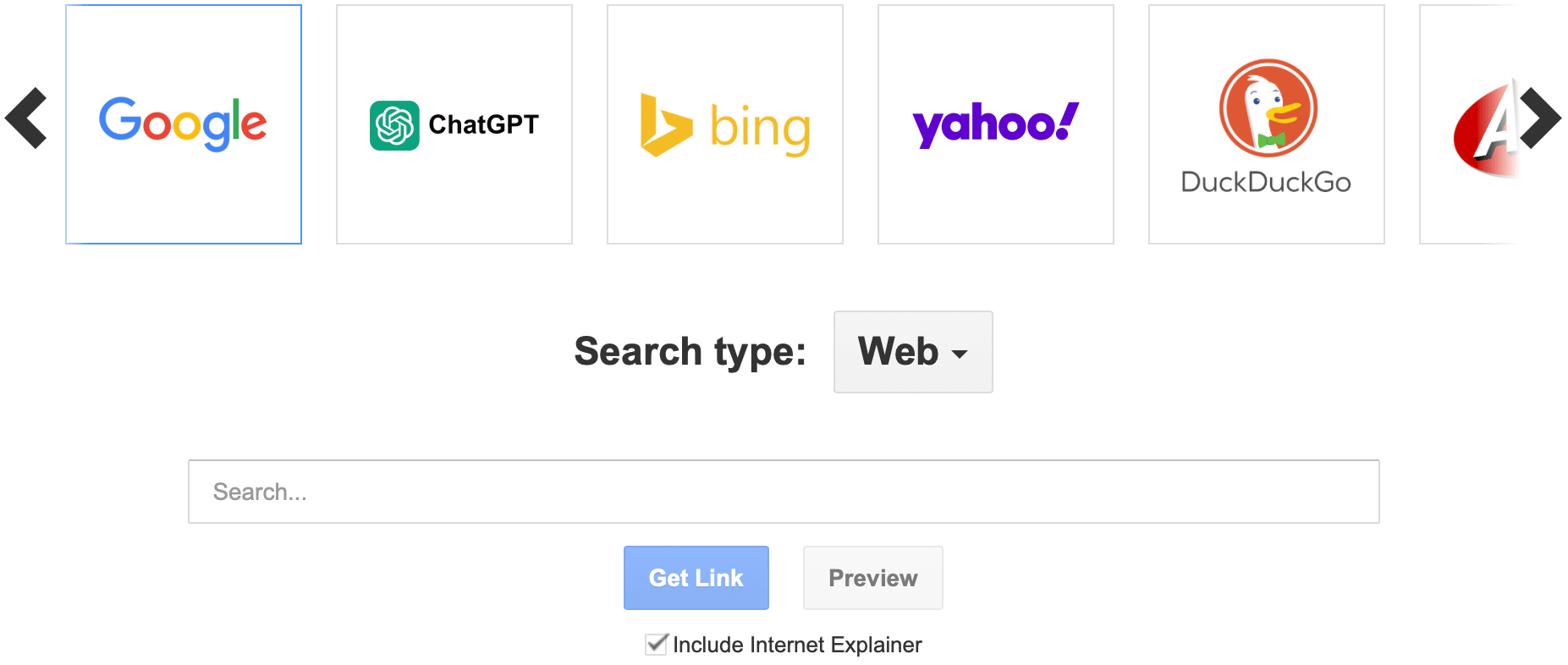1568x665 pixels.
Task: Select the Google search engine tile
Action: tap(184, 124)
